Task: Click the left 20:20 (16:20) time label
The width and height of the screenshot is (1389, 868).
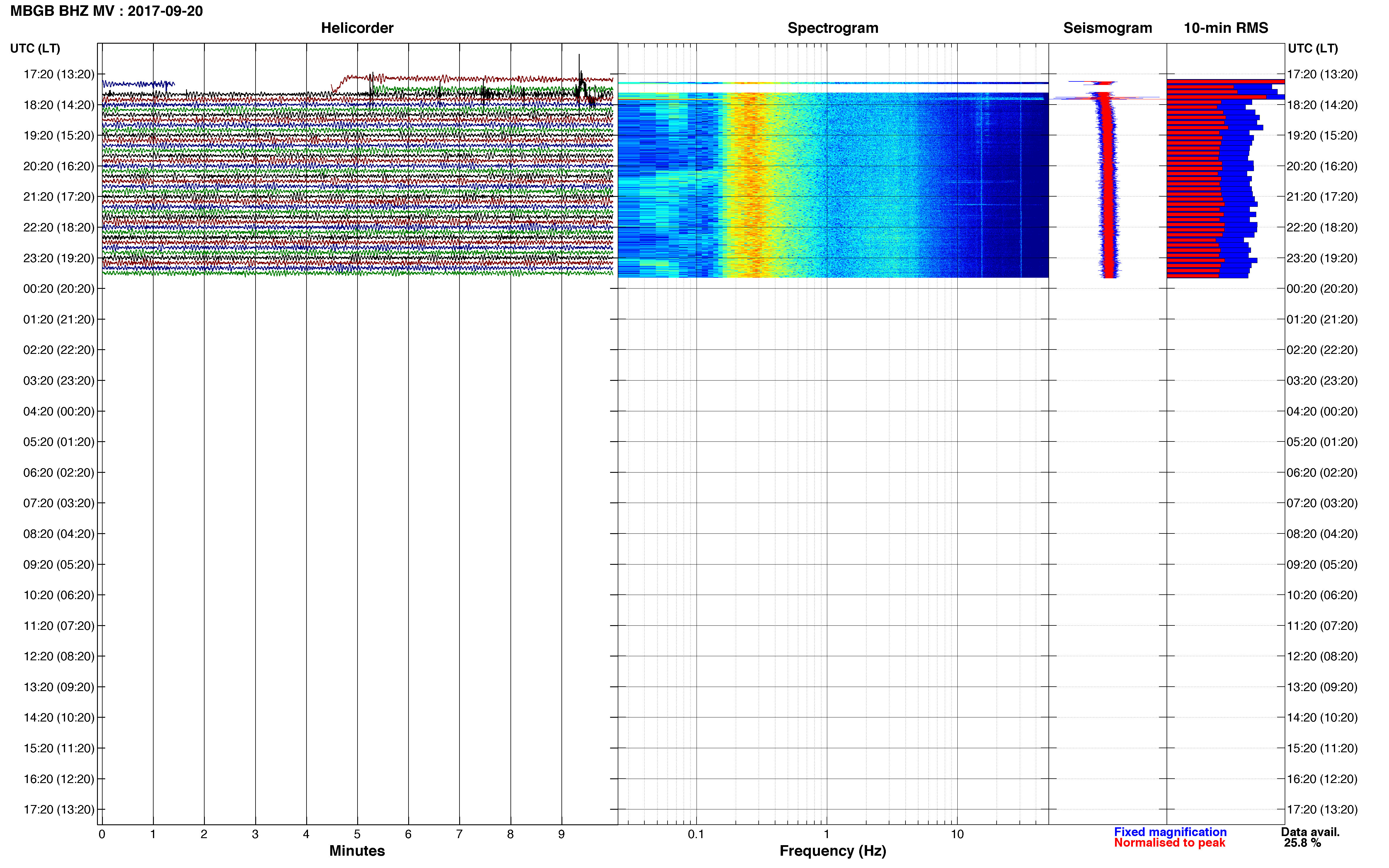Action: pyautogui.click(x=59, y=166)
